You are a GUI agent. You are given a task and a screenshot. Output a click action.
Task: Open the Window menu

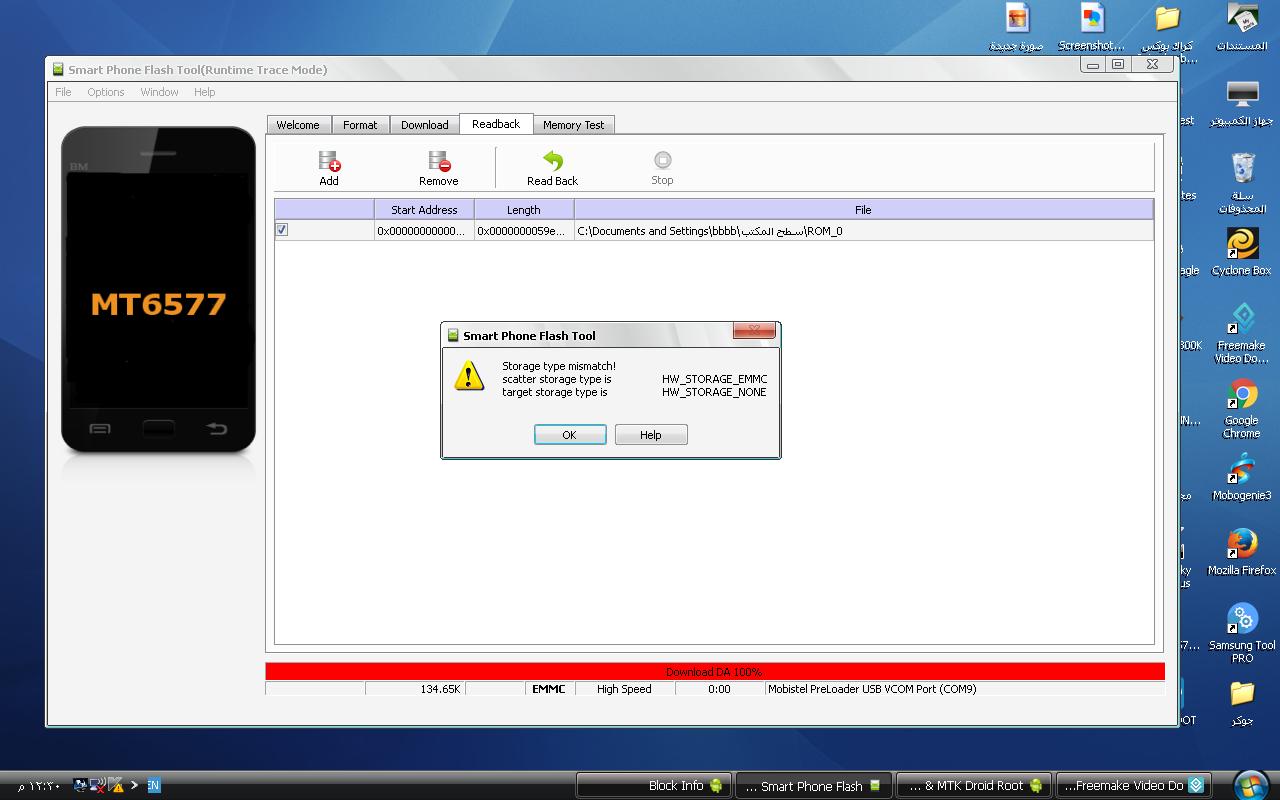(x=159, y=92)
